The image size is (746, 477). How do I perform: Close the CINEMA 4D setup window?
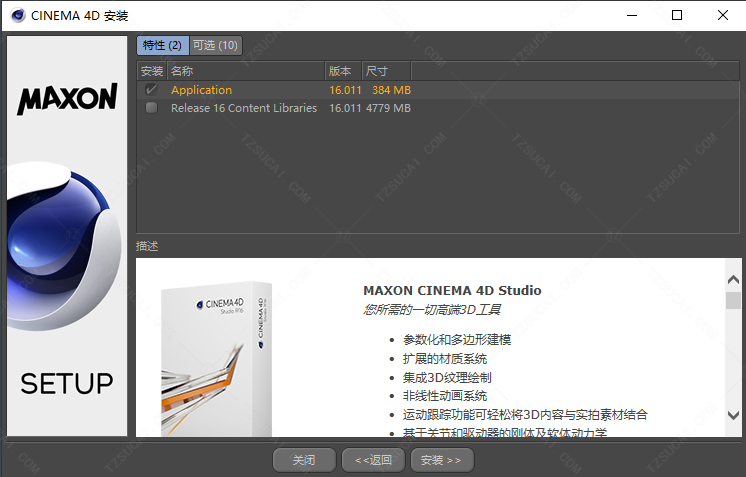(723, 15)
